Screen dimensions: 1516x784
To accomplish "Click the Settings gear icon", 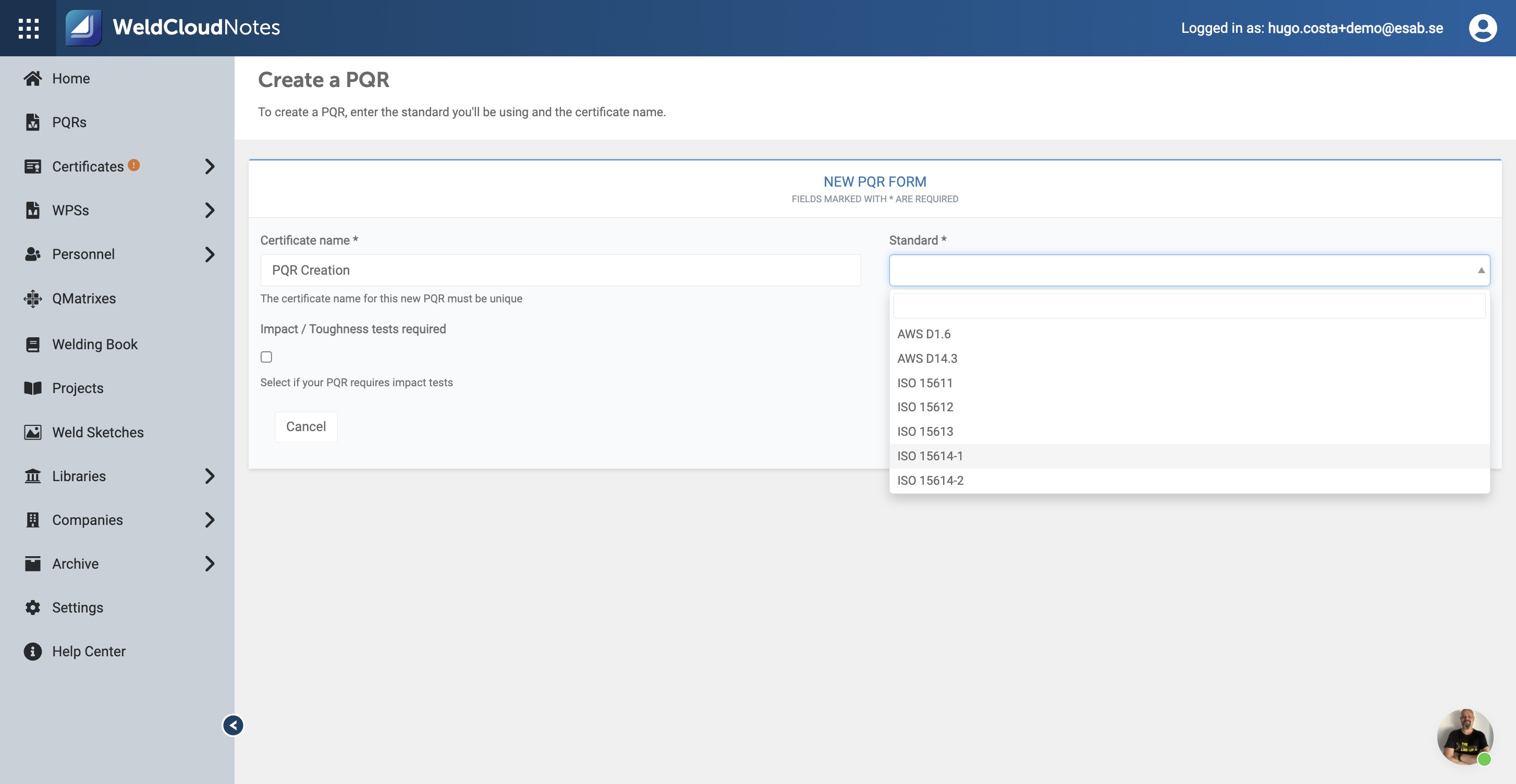I will pos(33,607).
